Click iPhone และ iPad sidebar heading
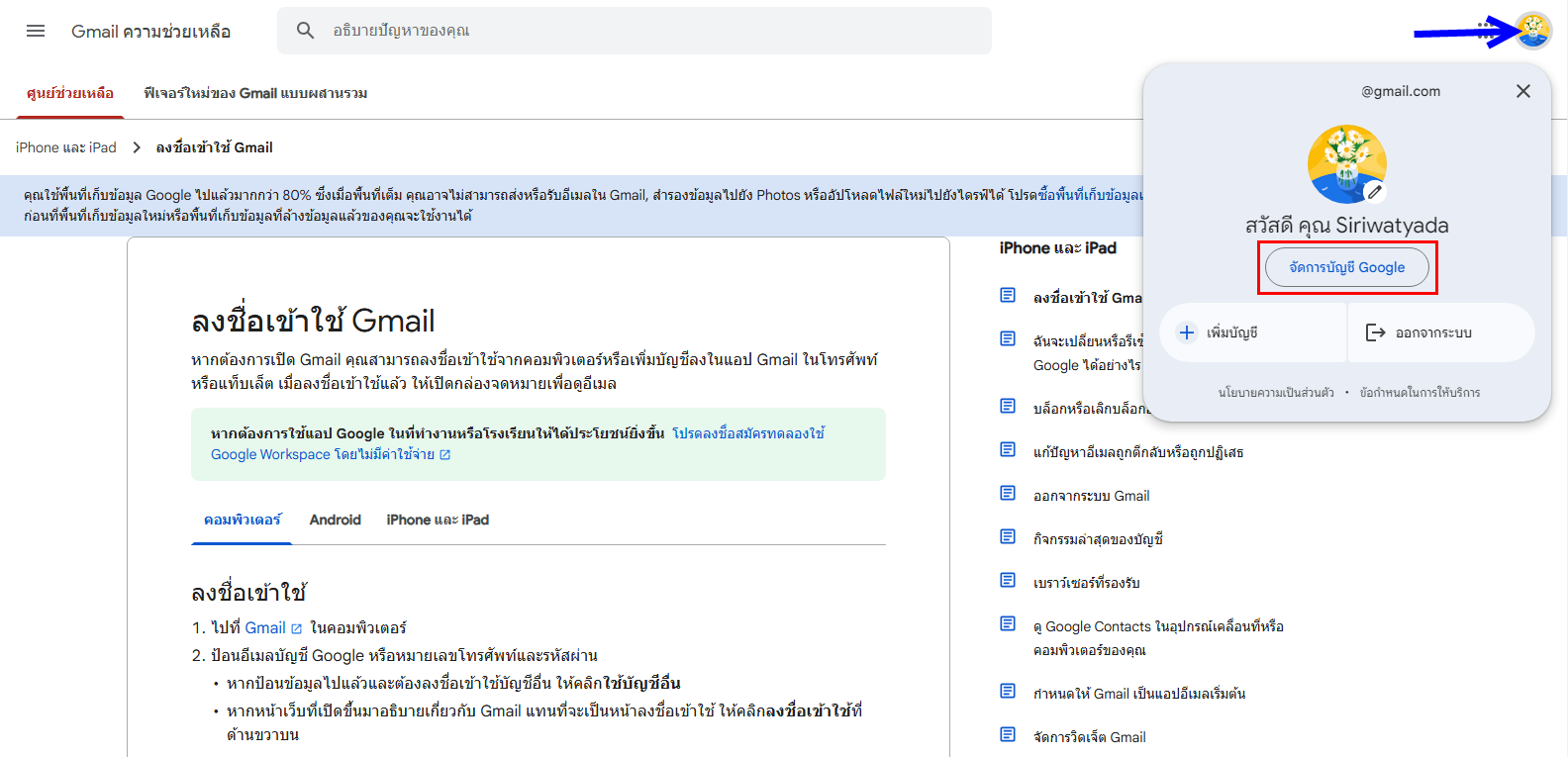This screenshot has height=757, width=1568. [x=1058, y=248]
